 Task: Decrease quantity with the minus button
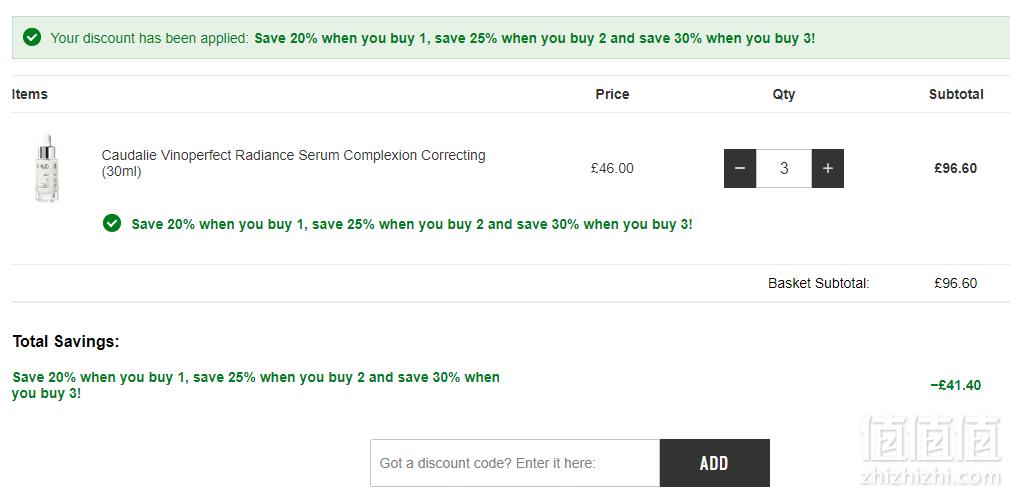(x=739, y=168)
